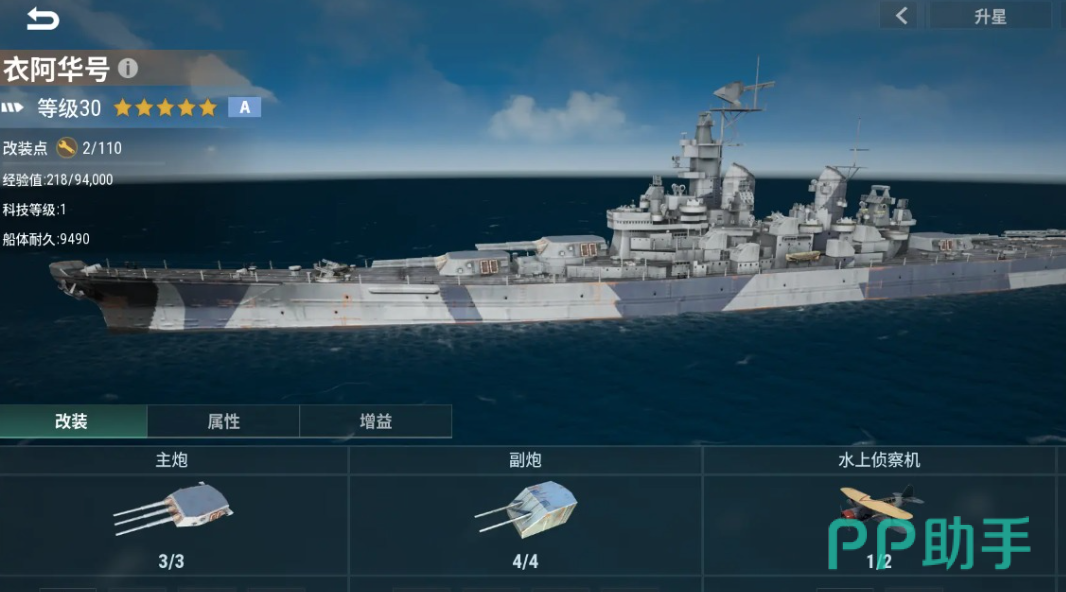Go back with the return arrow icon
1066x592 pixels.
click(43, 19)
